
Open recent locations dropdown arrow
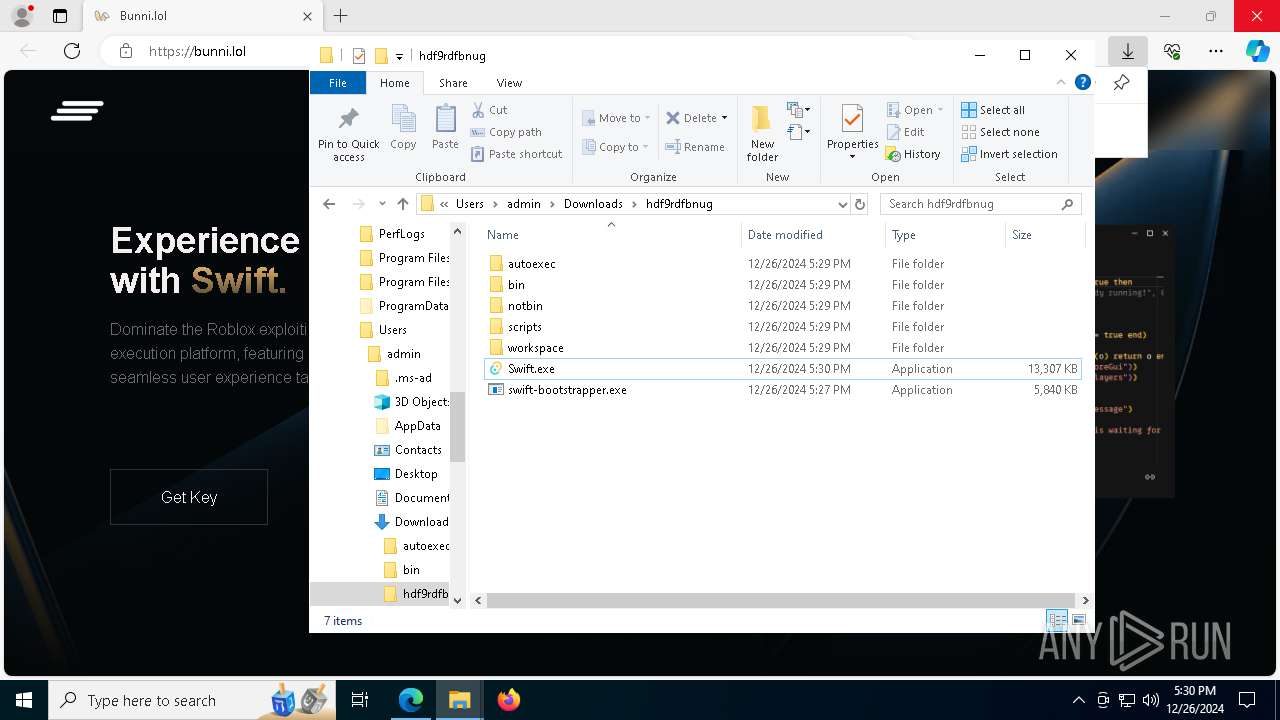click(381, 204)
